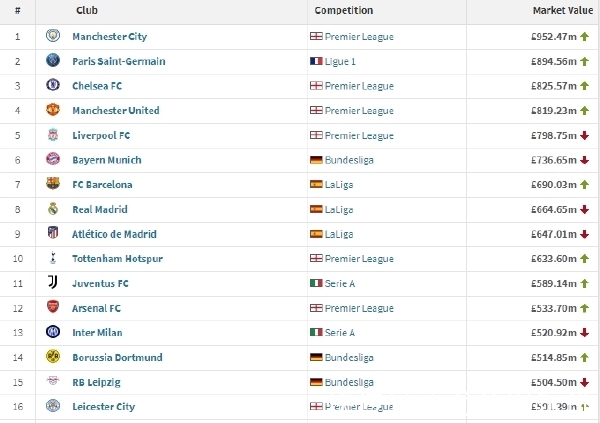Open the Tottenham Hotspur club link
Image resolution: width=600 pixels, height=423 pixels.
[x=117, y=259]
